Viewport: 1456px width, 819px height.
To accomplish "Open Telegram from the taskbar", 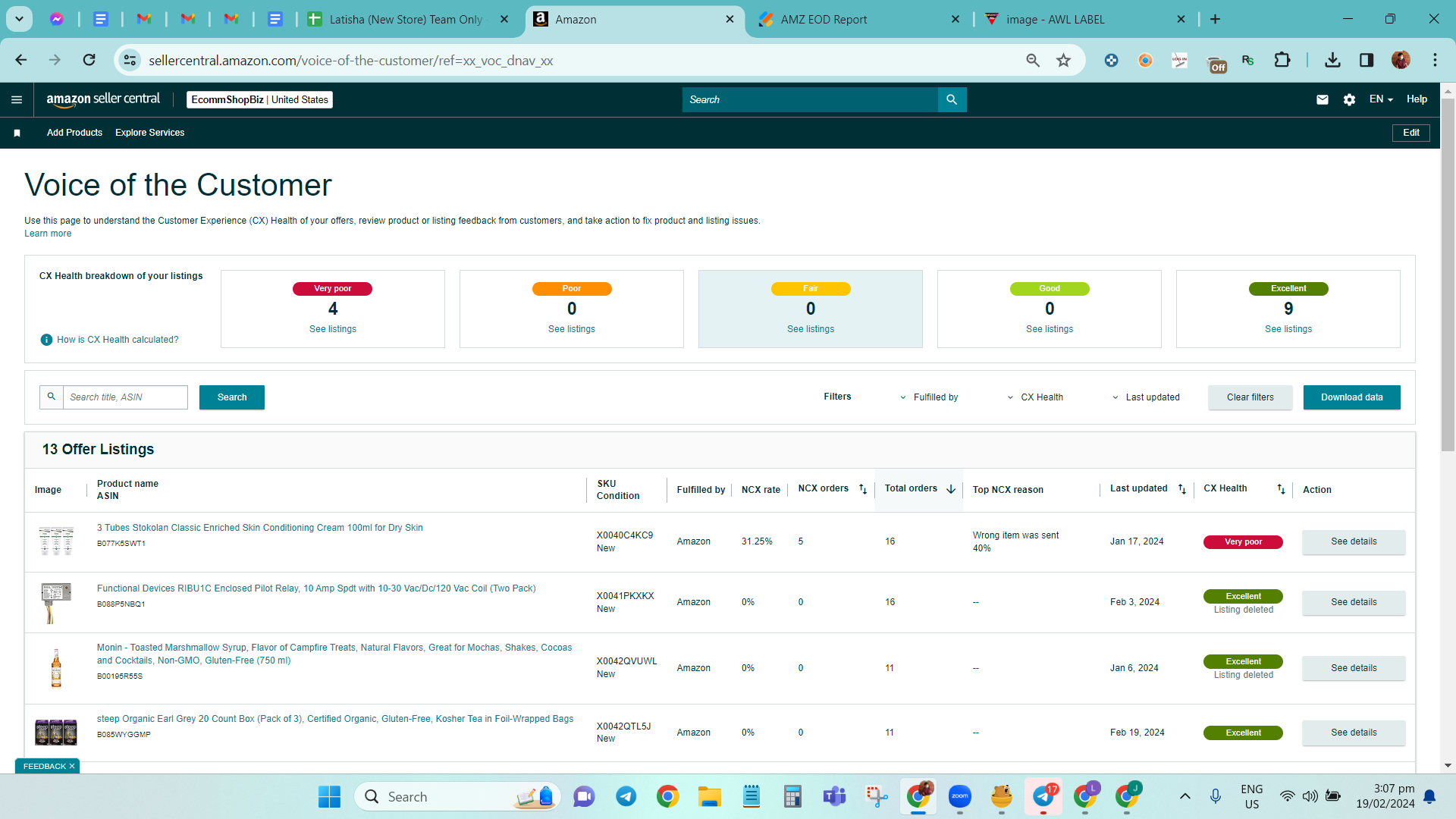I will pos(626,796).
